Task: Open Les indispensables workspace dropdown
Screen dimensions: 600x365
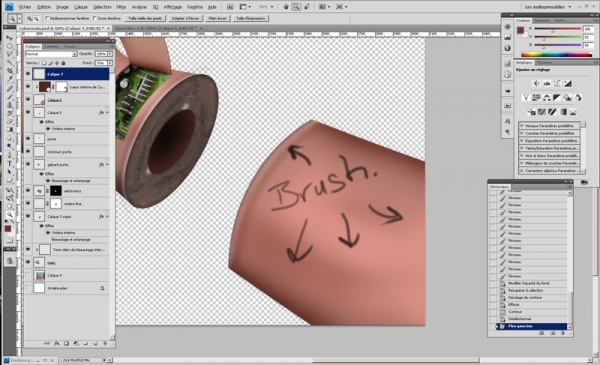Action: 548,7
